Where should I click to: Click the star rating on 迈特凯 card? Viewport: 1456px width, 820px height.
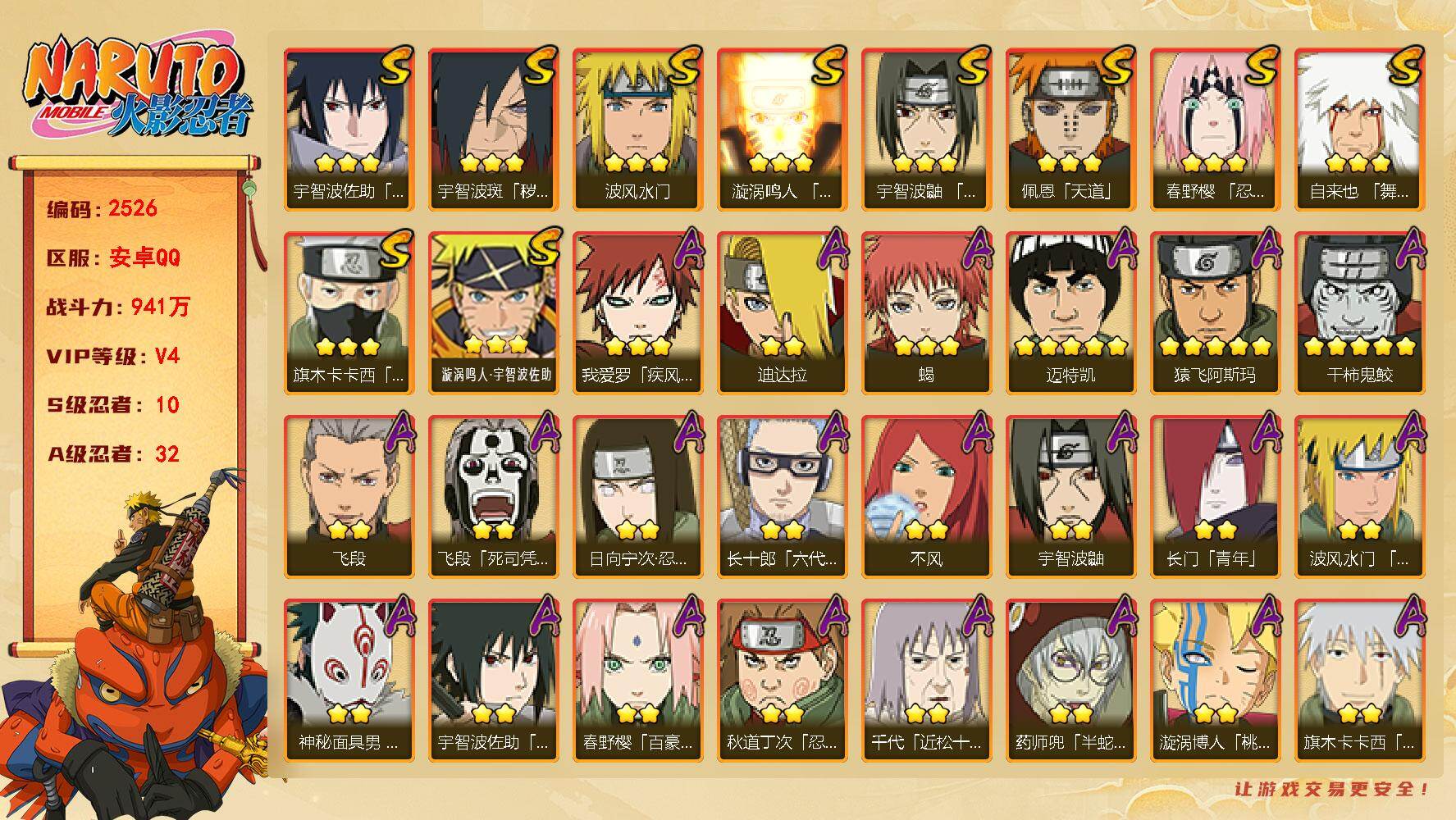(1071, 347)
